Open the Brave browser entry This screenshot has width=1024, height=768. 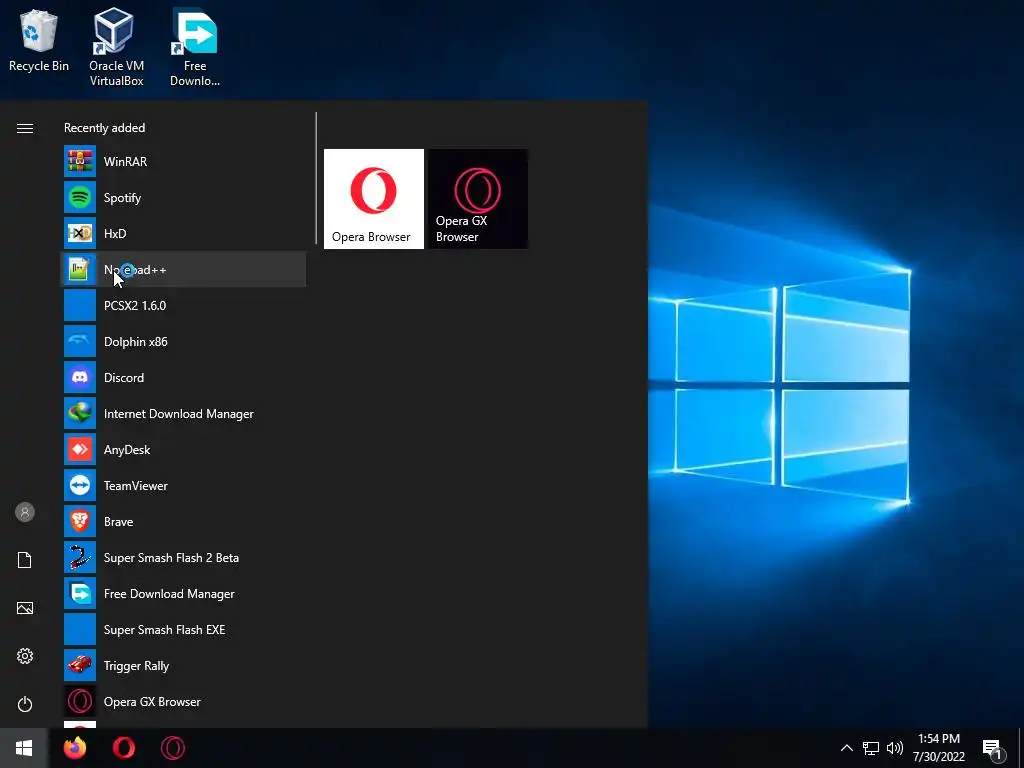[x=183, y=521]
